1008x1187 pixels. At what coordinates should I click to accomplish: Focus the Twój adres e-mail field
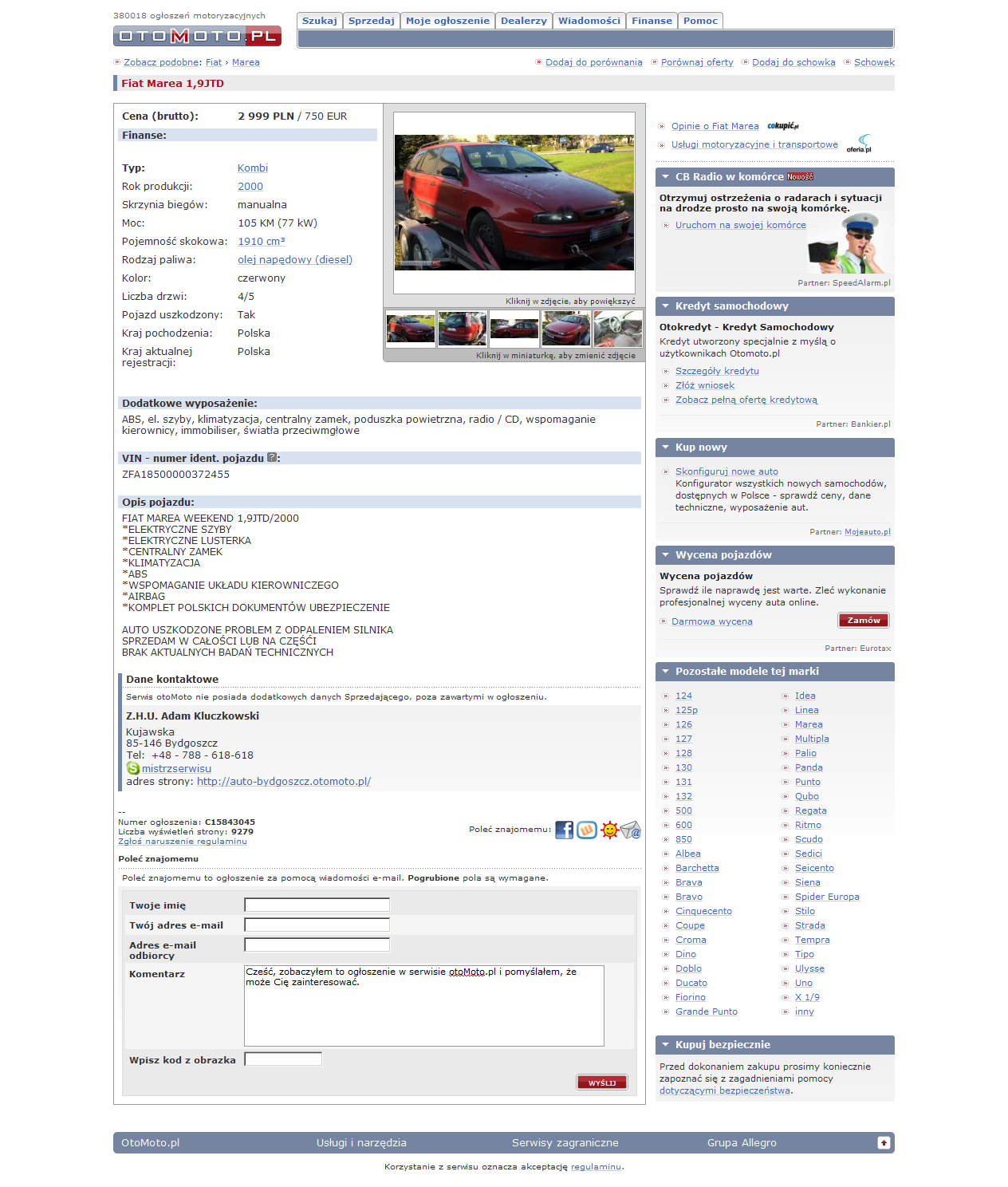point(317,925)
